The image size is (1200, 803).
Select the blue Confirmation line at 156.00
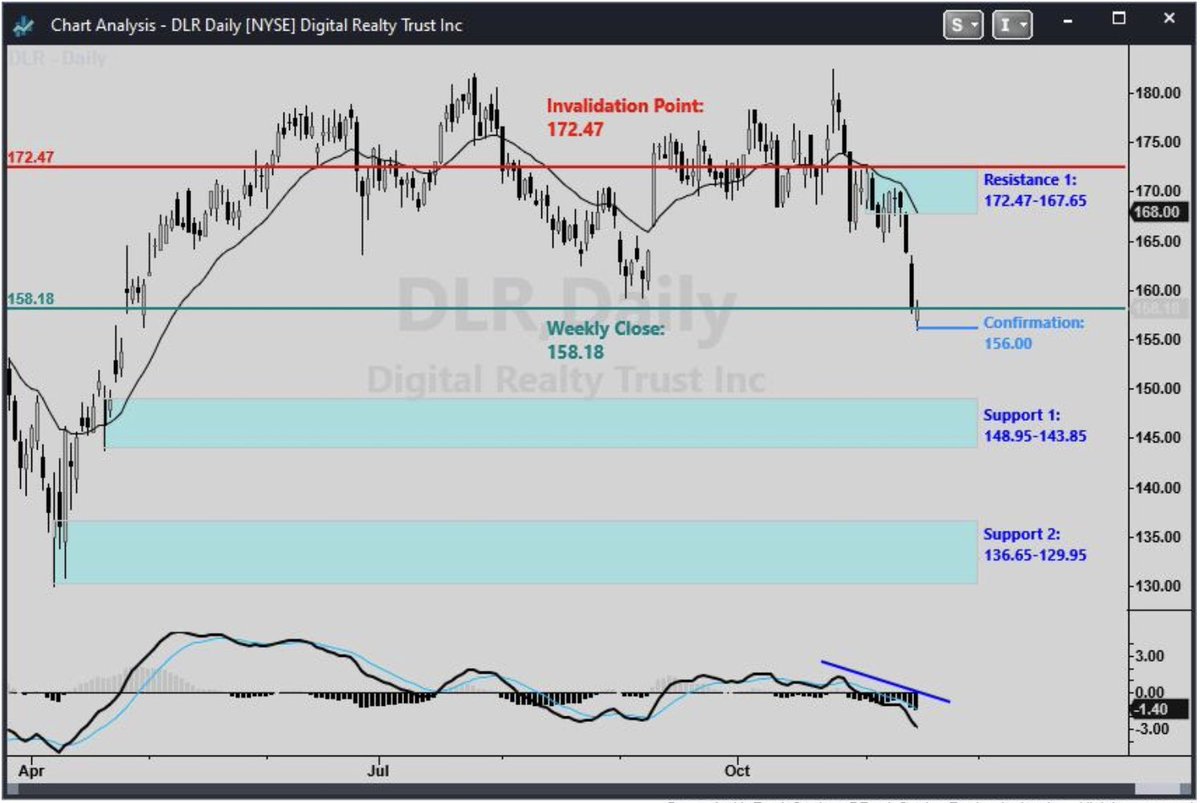(947, 328)
